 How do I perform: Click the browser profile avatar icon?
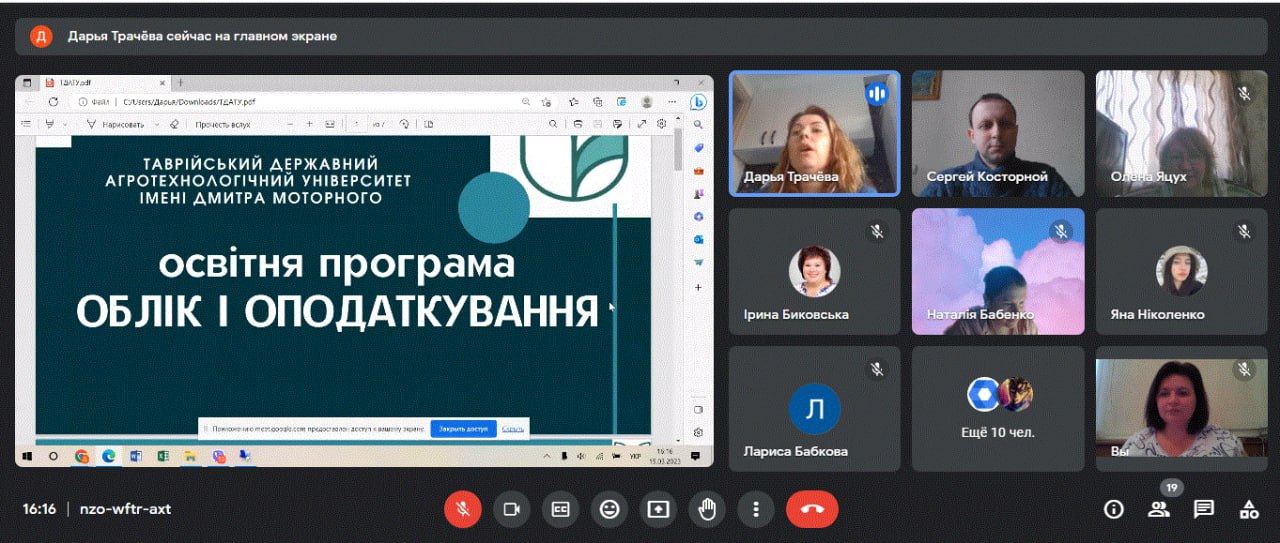(647, 102)
